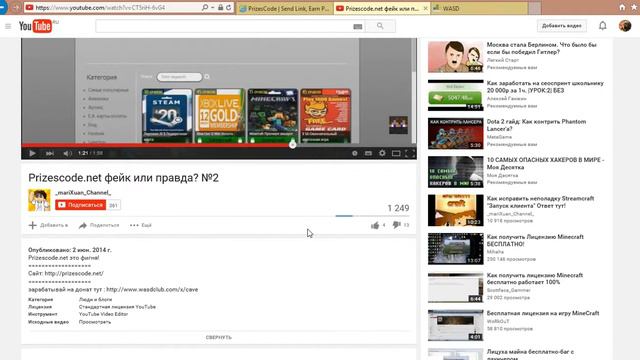Open Бесплатная лицензия на игру MineCraft video
This screenshot has width=640, height=360.
(543, 313)
